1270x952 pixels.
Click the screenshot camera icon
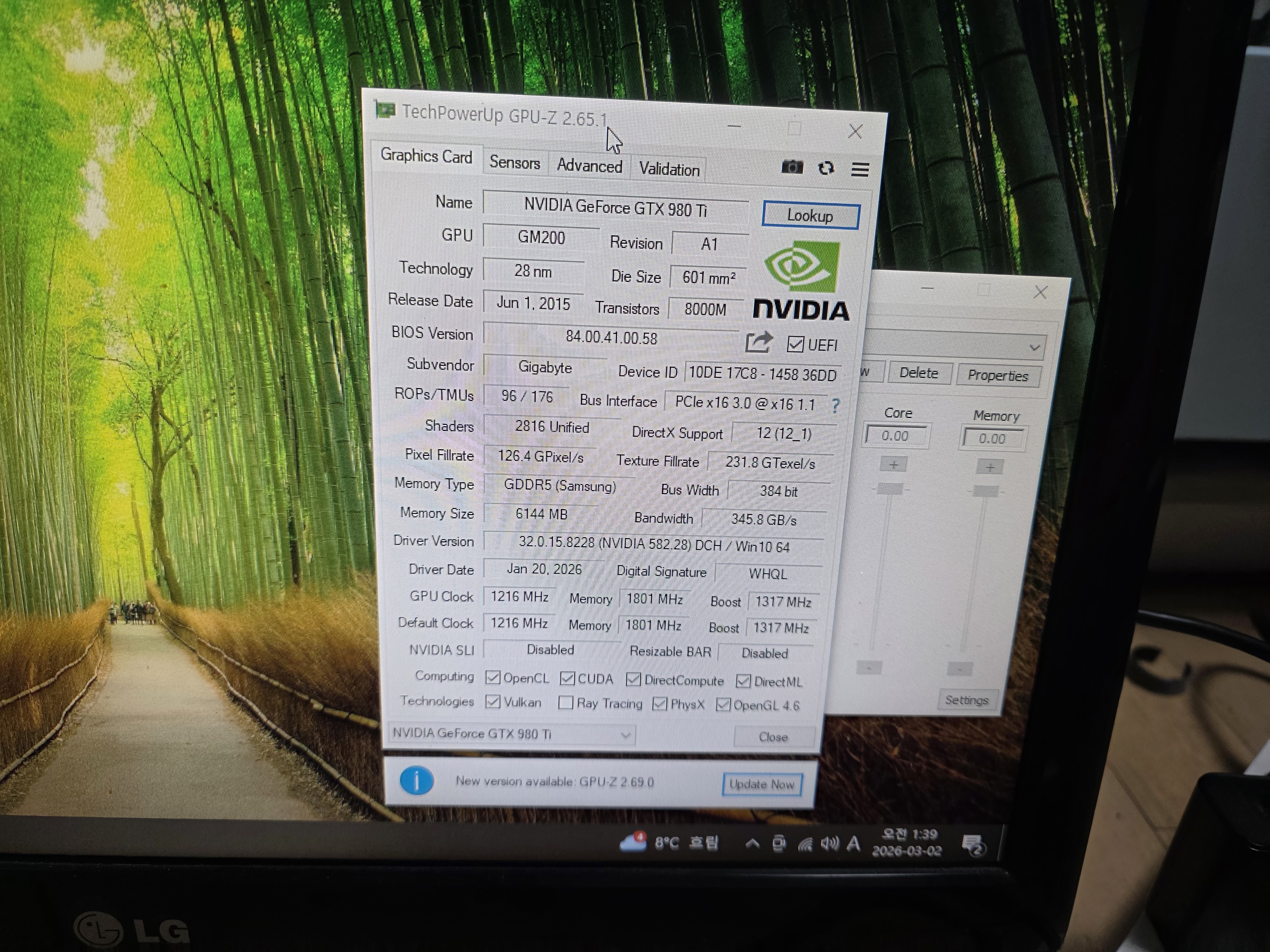tap(792, 167)
